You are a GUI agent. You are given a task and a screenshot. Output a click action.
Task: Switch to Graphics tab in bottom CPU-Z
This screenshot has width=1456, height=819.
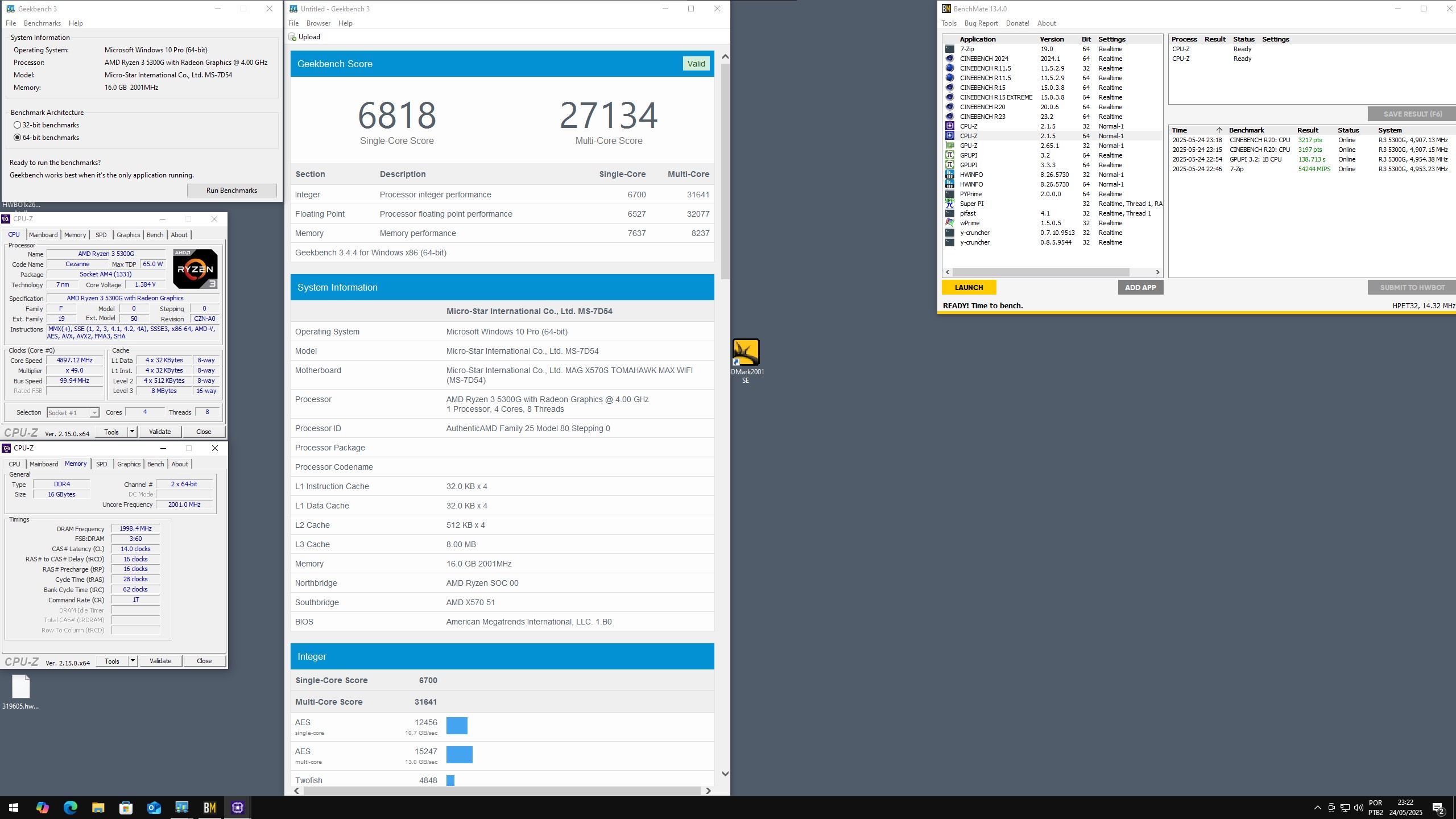tap(129, 464)
